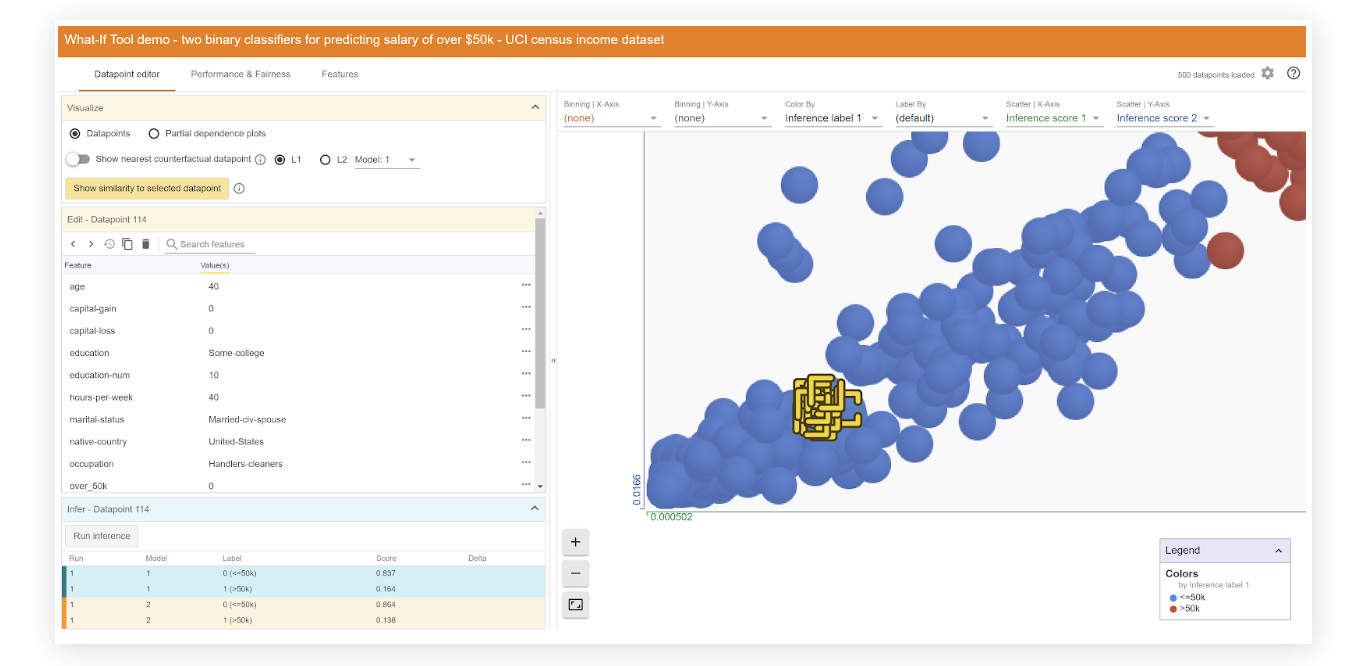Screen dimensions: 1367x666
Task: Click the fit-to-screen reset view icon
Action: (x=576, y=604)
